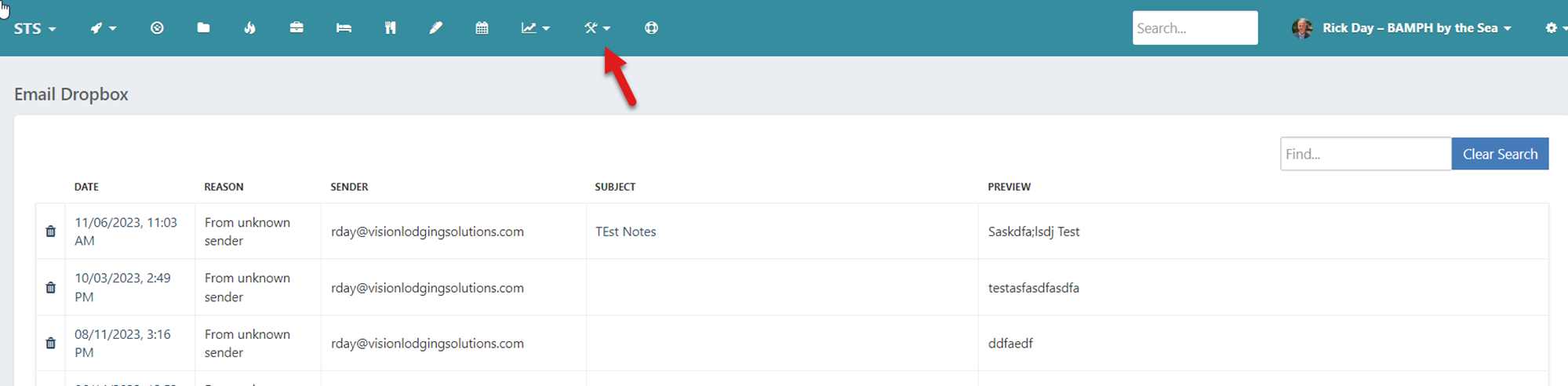
Task: Click sender email in ddfaedf row
Action: (x=427, y=344)
